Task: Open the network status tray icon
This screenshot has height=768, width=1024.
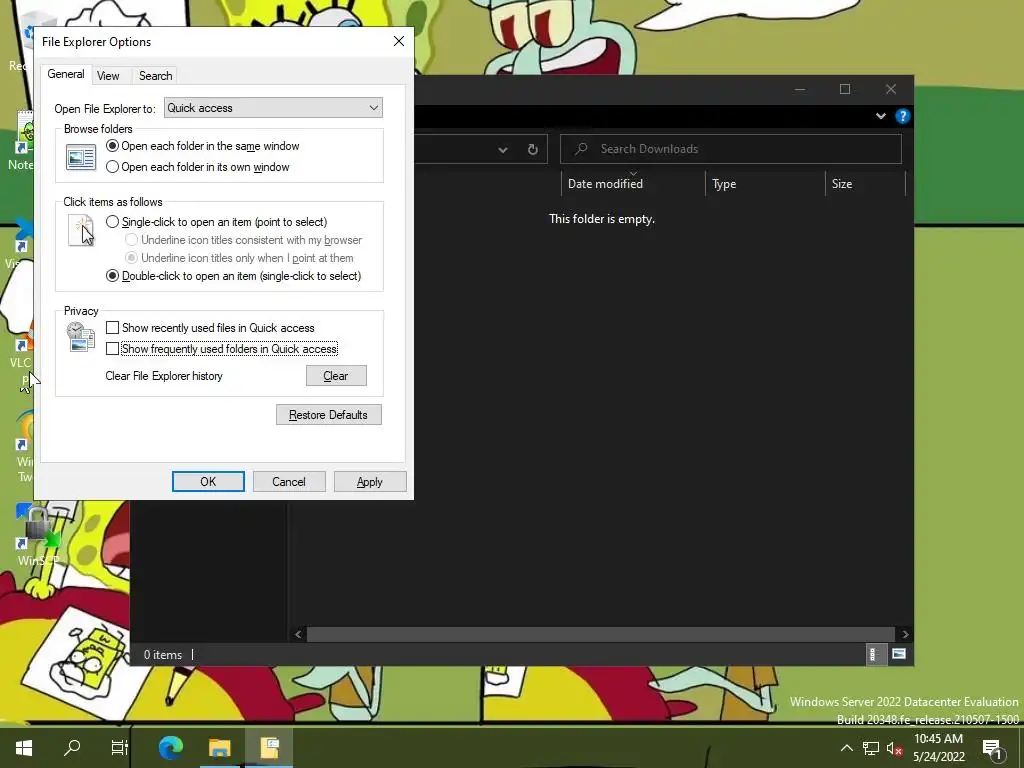Action: coord(871,748)
